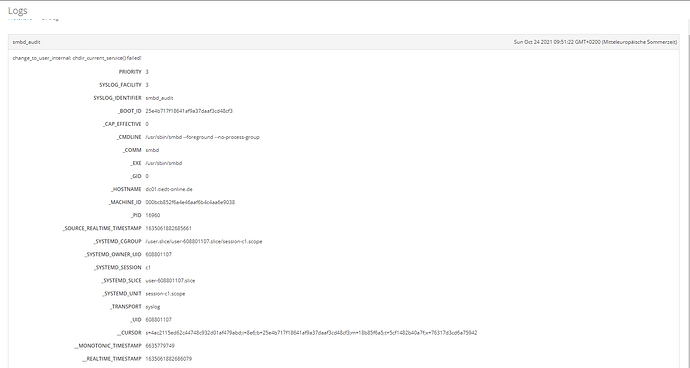690x368 pixels.
Task: Click the _CAP_EFFECTIVE field label
Action: [122, 124]
